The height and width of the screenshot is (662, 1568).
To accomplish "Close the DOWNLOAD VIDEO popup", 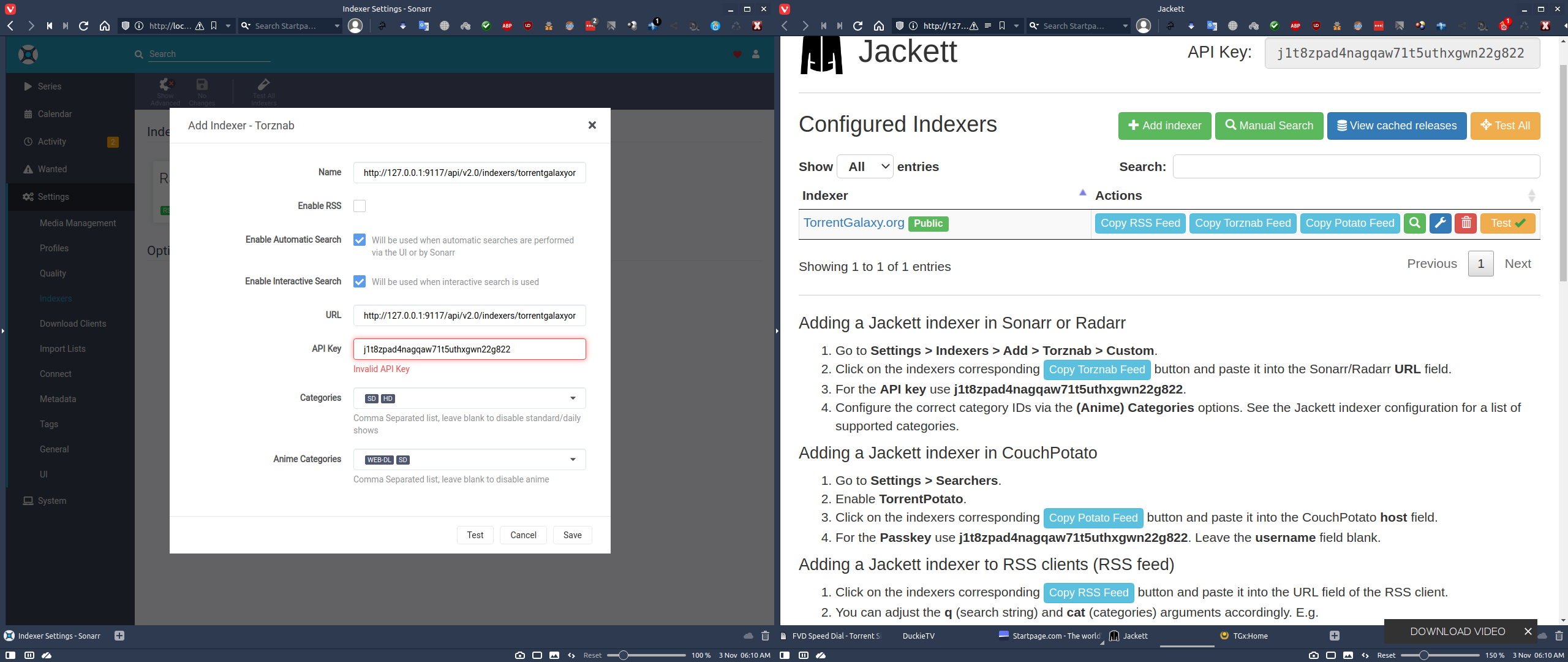I will click(x=1528, y=631).
